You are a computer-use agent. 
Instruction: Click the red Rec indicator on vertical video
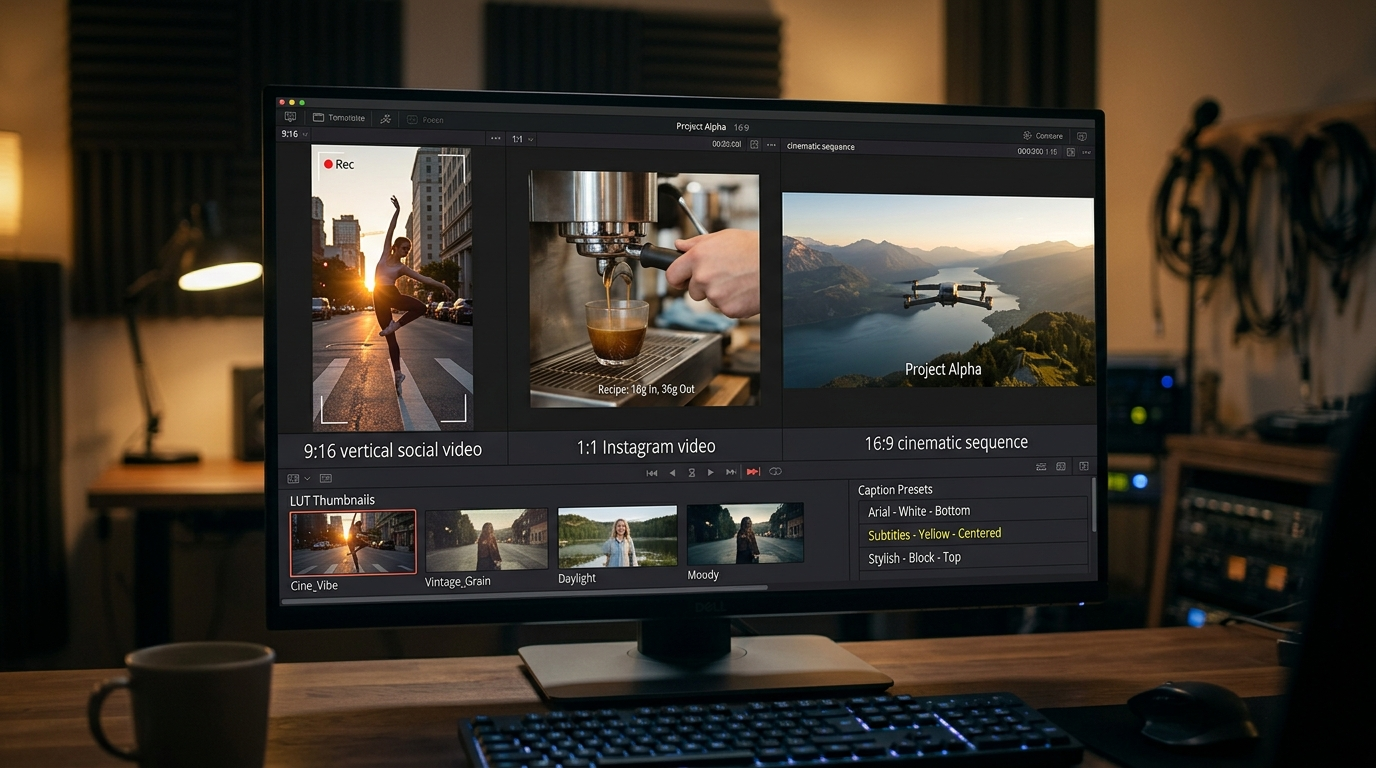[339, 164]
